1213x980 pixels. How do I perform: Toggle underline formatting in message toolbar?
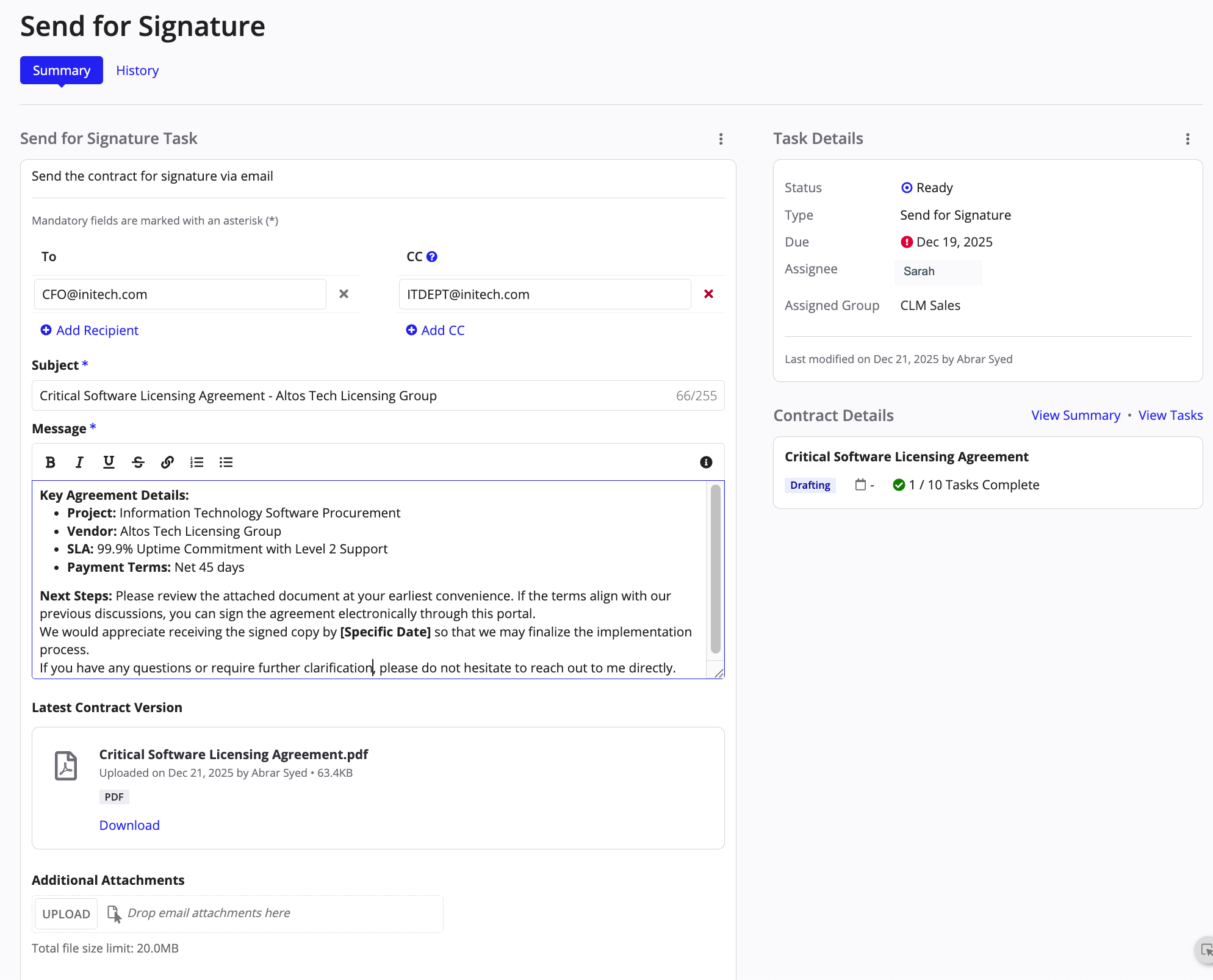[109, 463]
